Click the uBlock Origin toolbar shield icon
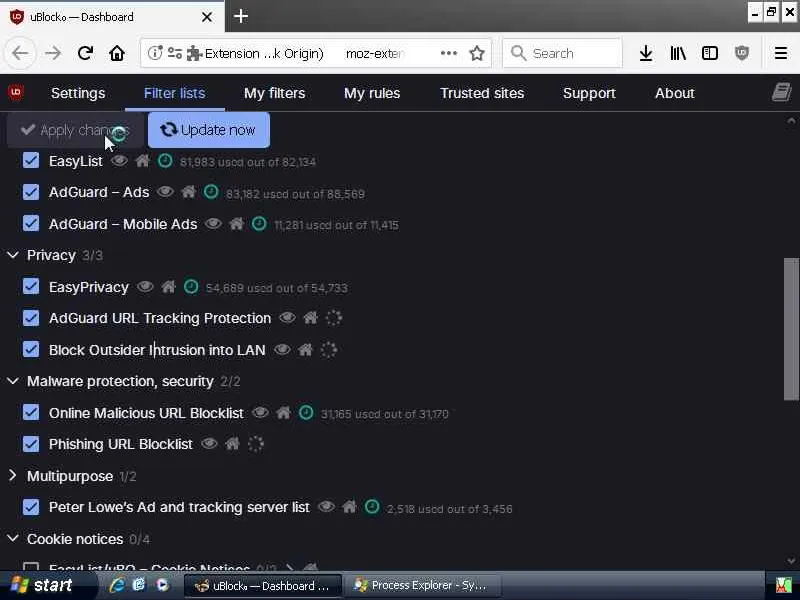800x600 pixels. click(x=741, y=53)
